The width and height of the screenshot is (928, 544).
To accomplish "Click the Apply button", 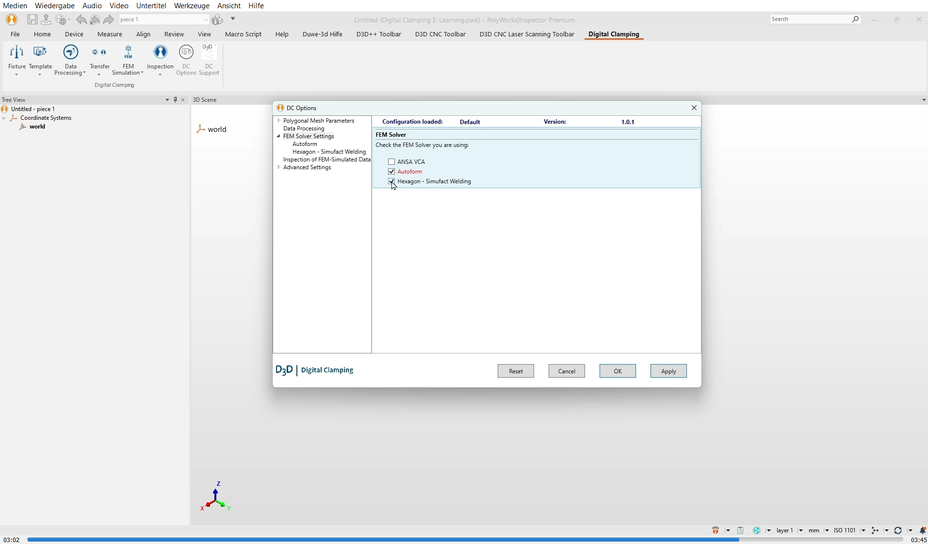I will click(668, 371).
